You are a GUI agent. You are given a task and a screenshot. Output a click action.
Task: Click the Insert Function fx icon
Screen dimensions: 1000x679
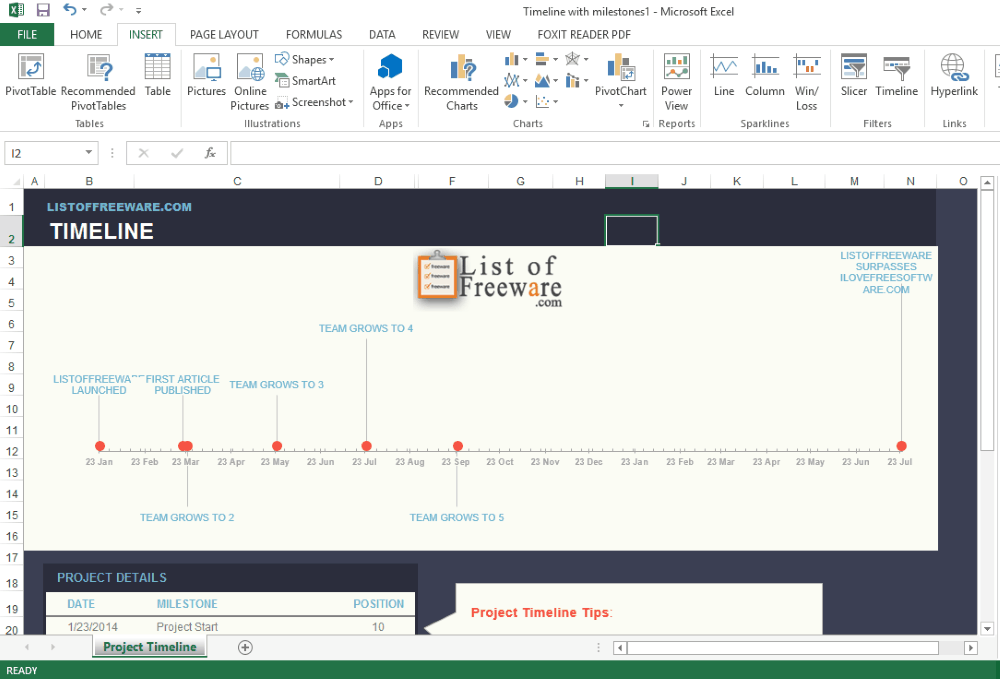(210, 153)
